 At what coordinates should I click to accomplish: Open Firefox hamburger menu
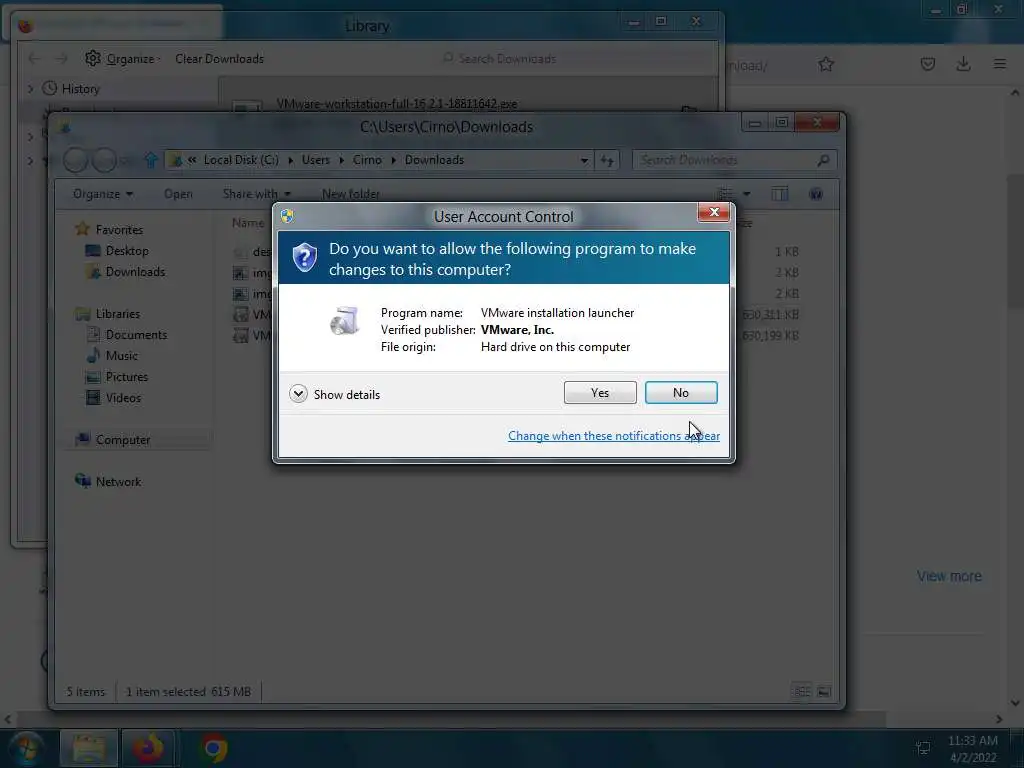(x=999, y=64)
